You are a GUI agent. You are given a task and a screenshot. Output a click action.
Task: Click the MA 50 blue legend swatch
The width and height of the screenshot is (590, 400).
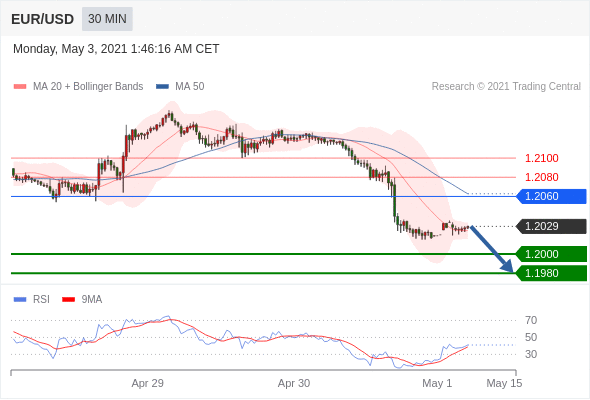(162, 87)
